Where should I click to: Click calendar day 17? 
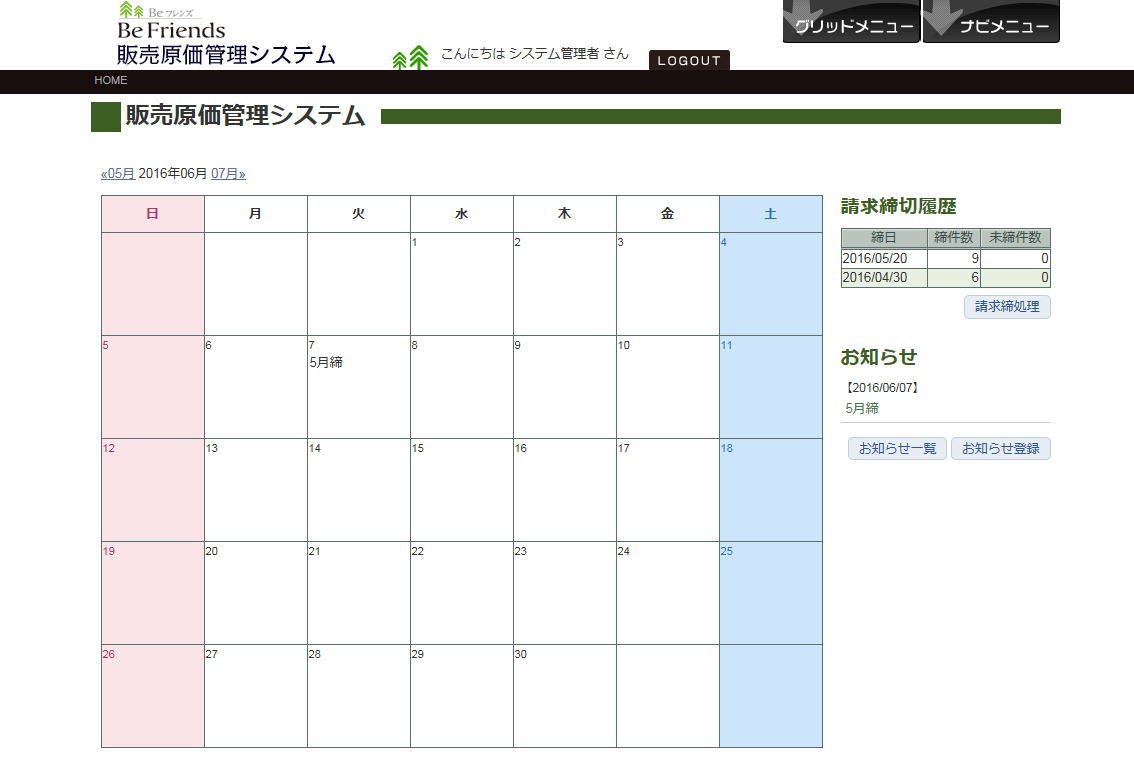point(668,490)
